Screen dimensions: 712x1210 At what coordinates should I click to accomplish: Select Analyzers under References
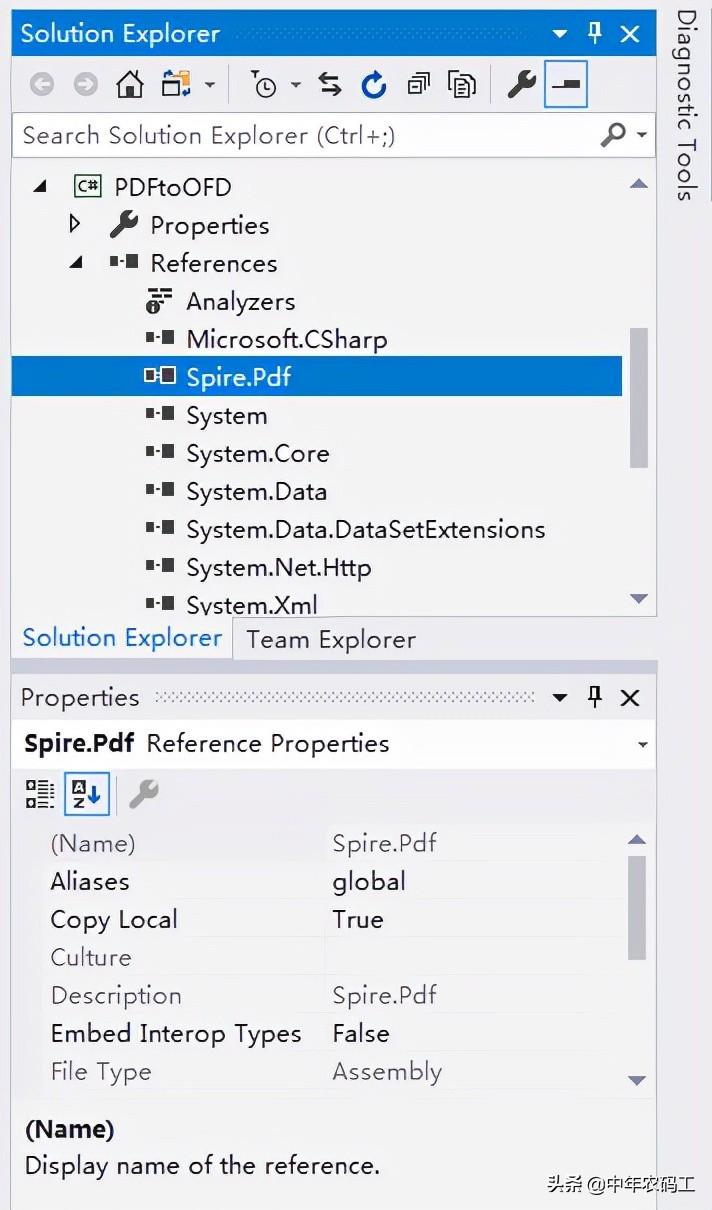[x=240, y=301]
